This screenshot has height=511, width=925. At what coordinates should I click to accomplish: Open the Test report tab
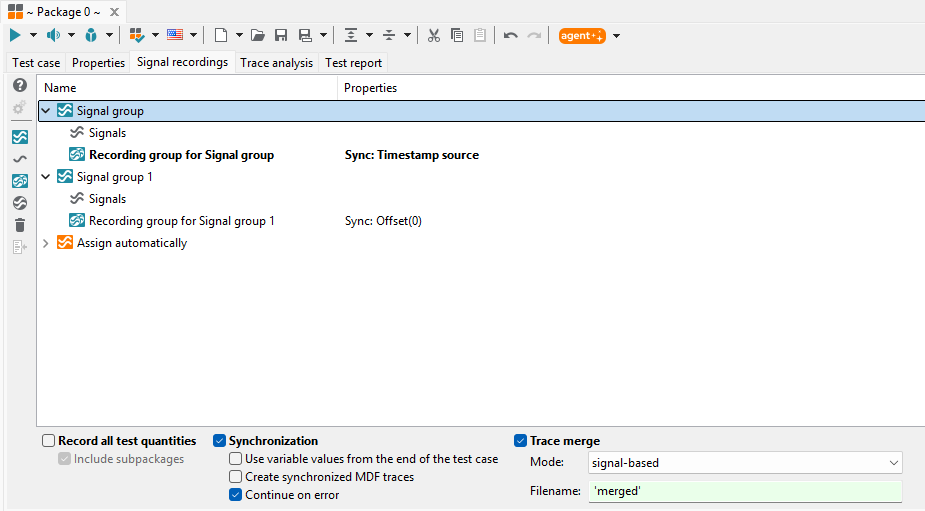(x=353, y=63)
